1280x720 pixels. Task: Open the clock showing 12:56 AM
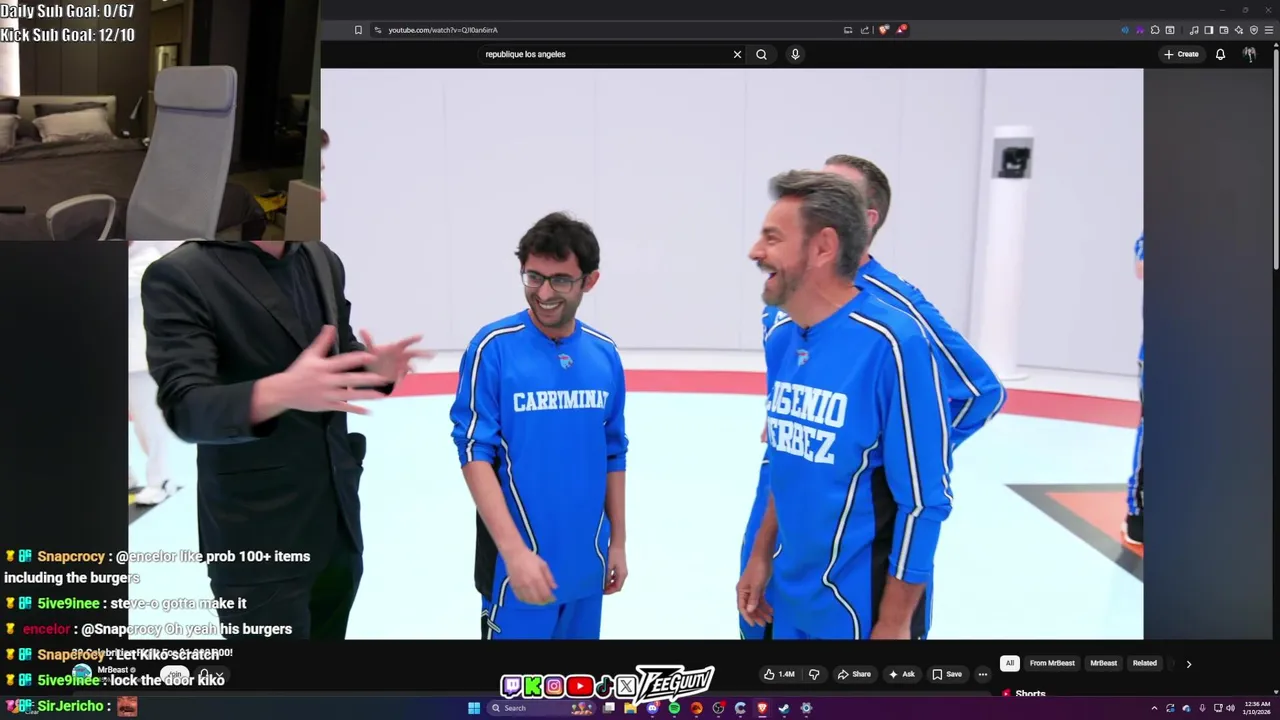tap(1257, 708)
